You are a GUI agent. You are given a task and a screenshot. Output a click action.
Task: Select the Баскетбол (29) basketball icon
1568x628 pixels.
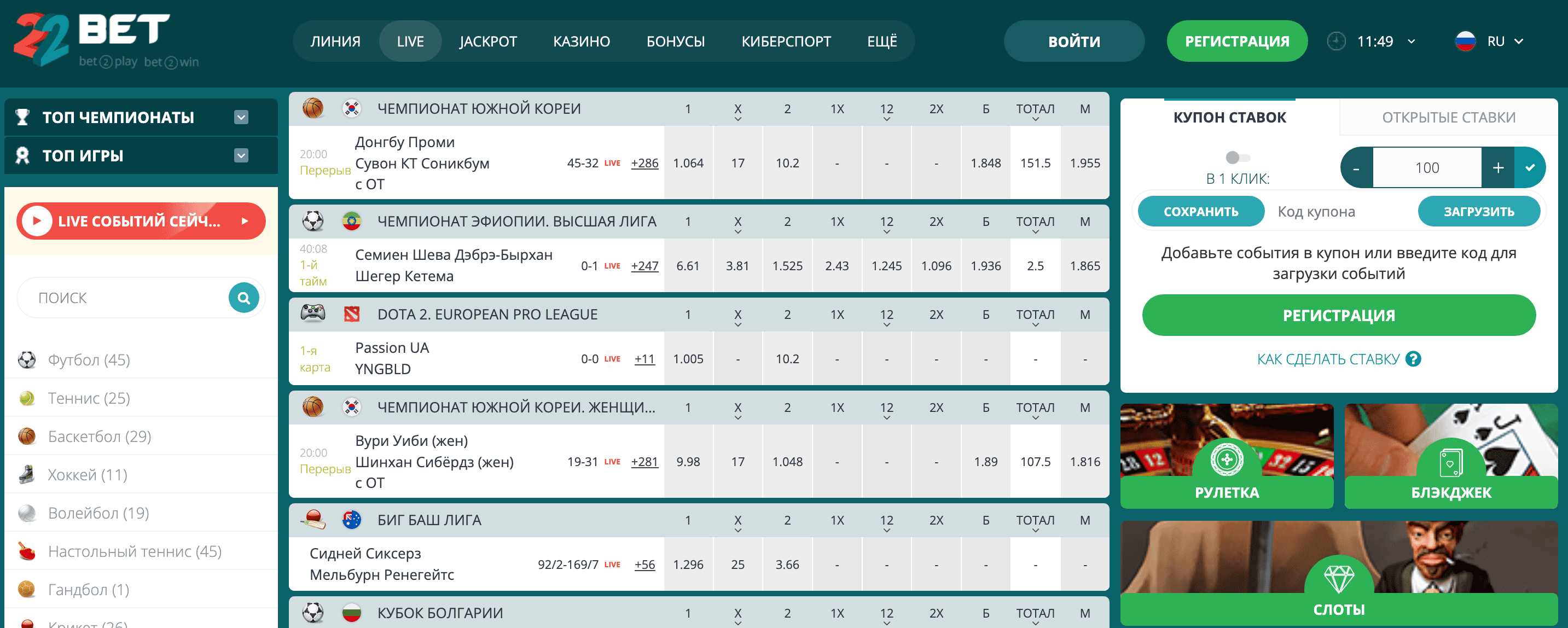pos(27,437)
